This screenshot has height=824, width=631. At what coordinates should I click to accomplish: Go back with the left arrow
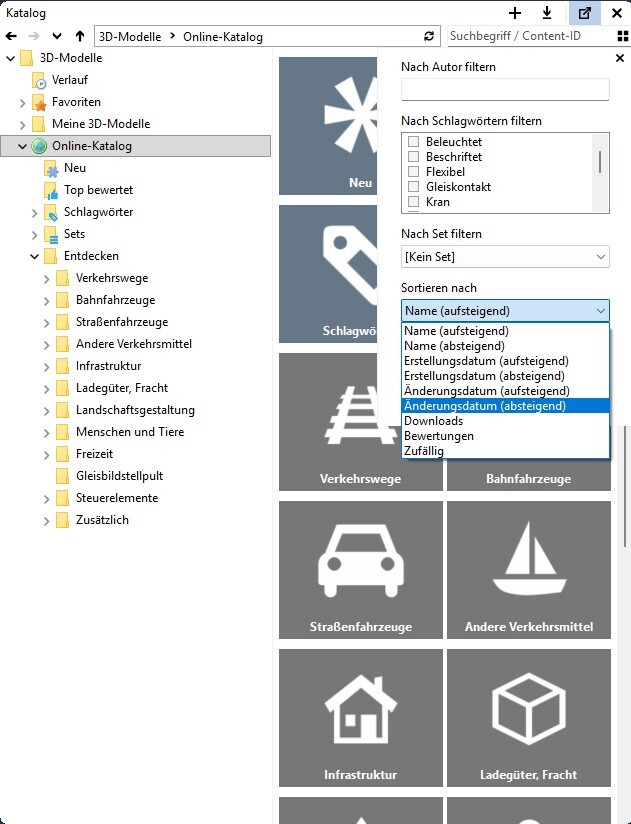point(11,36)
